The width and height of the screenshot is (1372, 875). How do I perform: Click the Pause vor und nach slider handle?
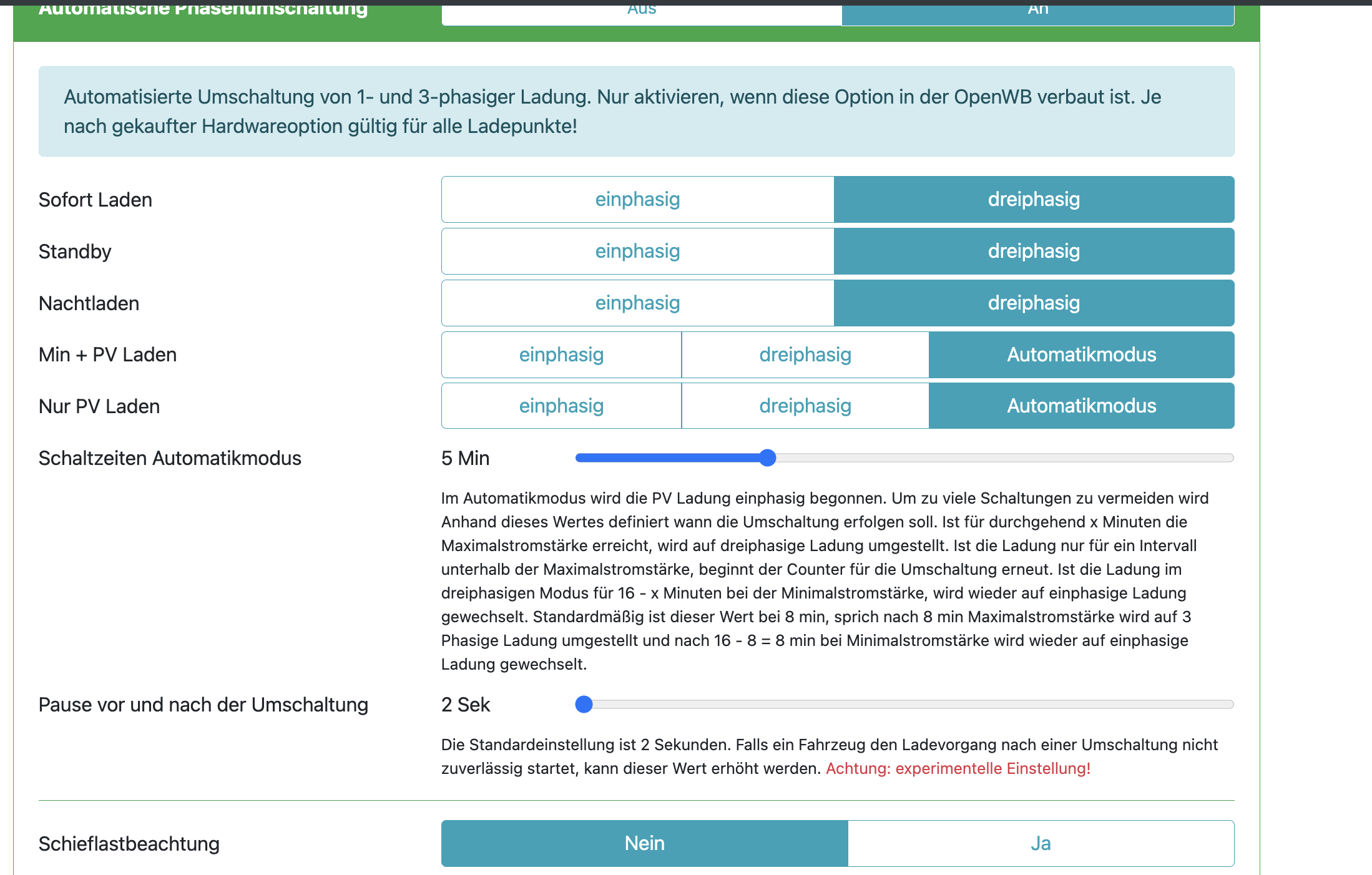click(584, 705)
